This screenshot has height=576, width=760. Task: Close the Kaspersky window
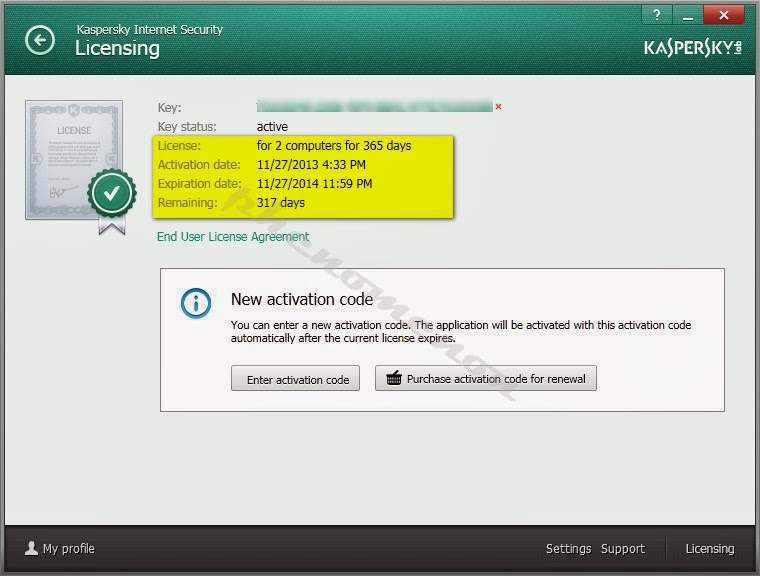click(724, 15)
